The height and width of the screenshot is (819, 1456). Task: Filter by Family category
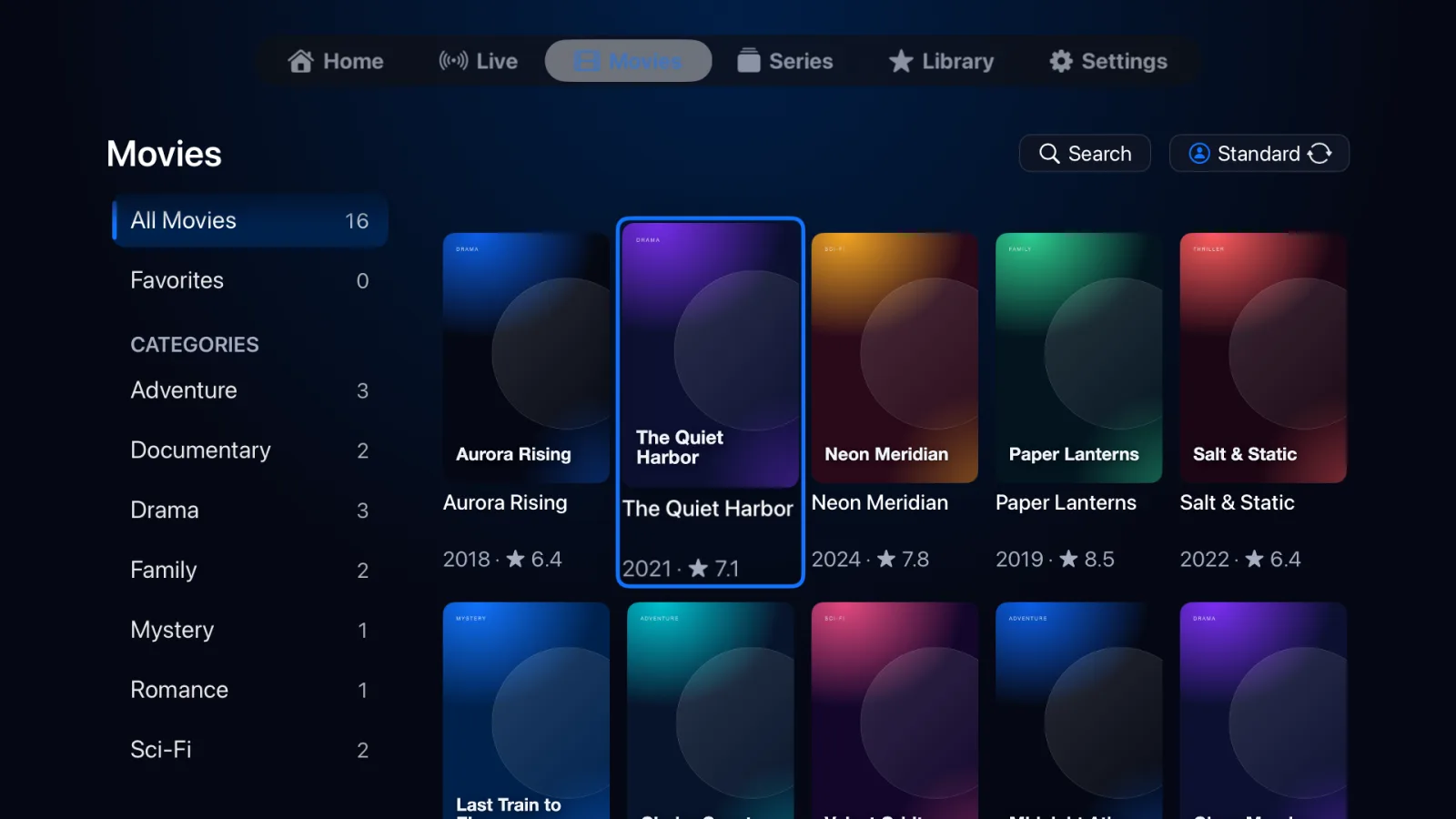[x=250, y=571]
